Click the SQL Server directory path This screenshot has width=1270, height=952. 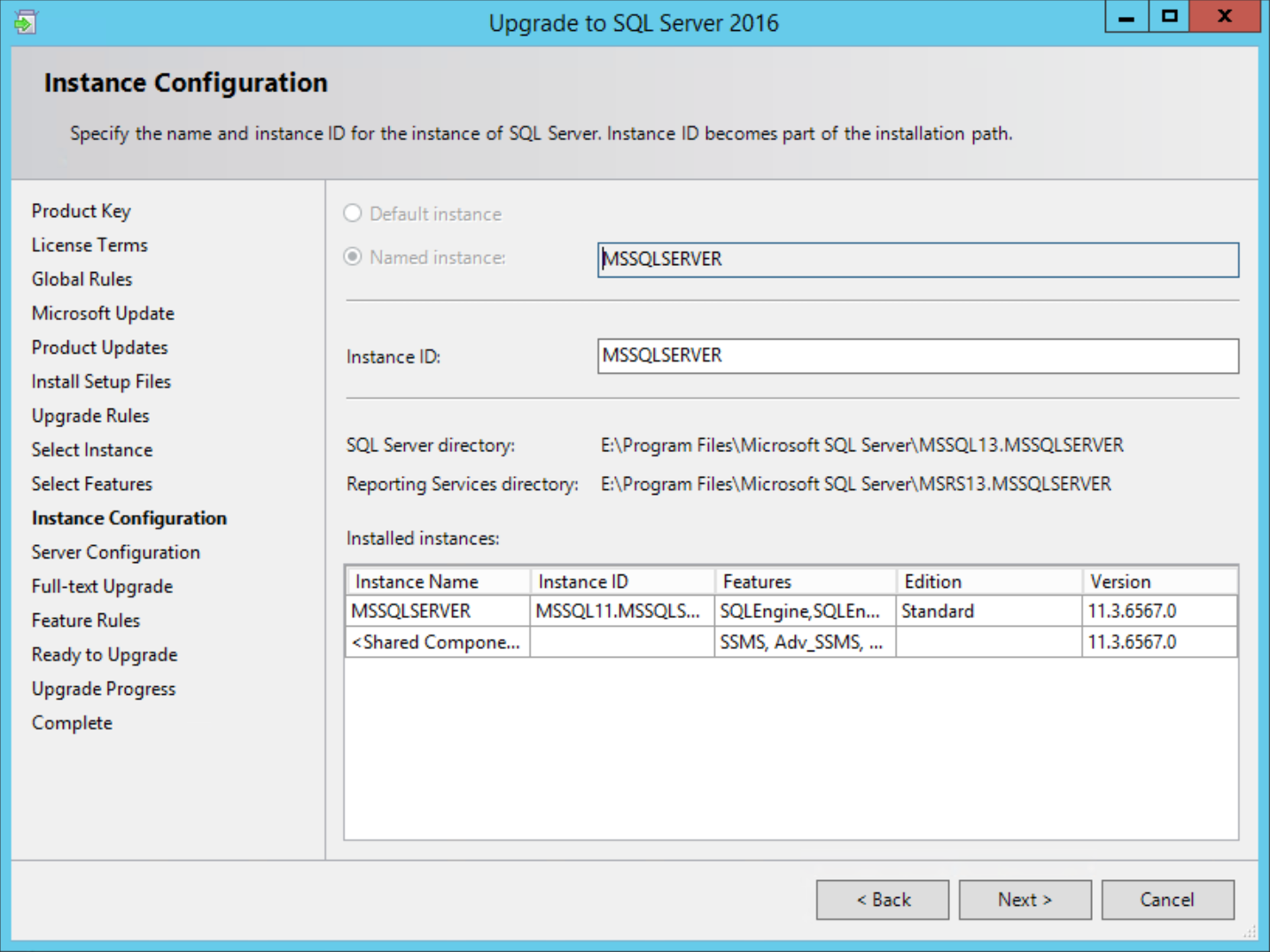click(x=861, y=445)
